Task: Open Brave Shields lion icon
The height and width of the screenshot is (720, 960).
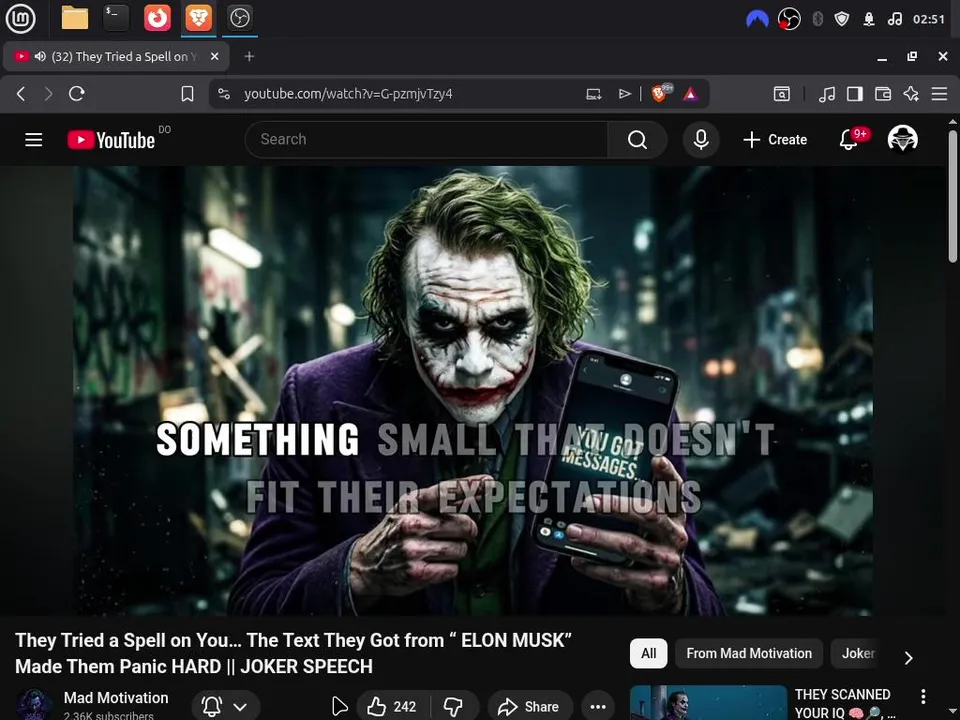Action: [x=660, y=93]
